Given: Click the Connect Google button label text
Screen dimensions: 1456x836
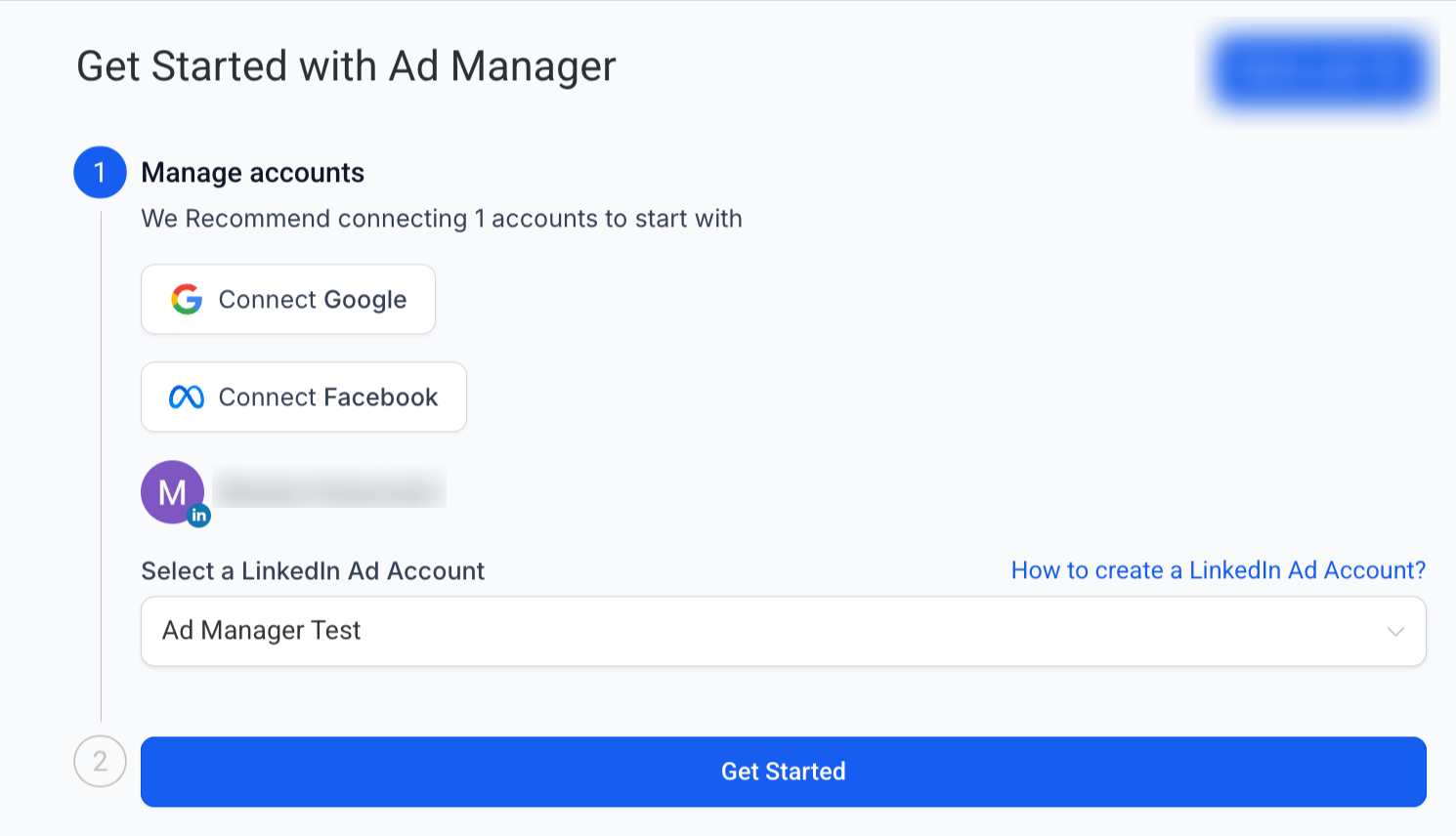Looking at the screenshot, I should [312, 299].
